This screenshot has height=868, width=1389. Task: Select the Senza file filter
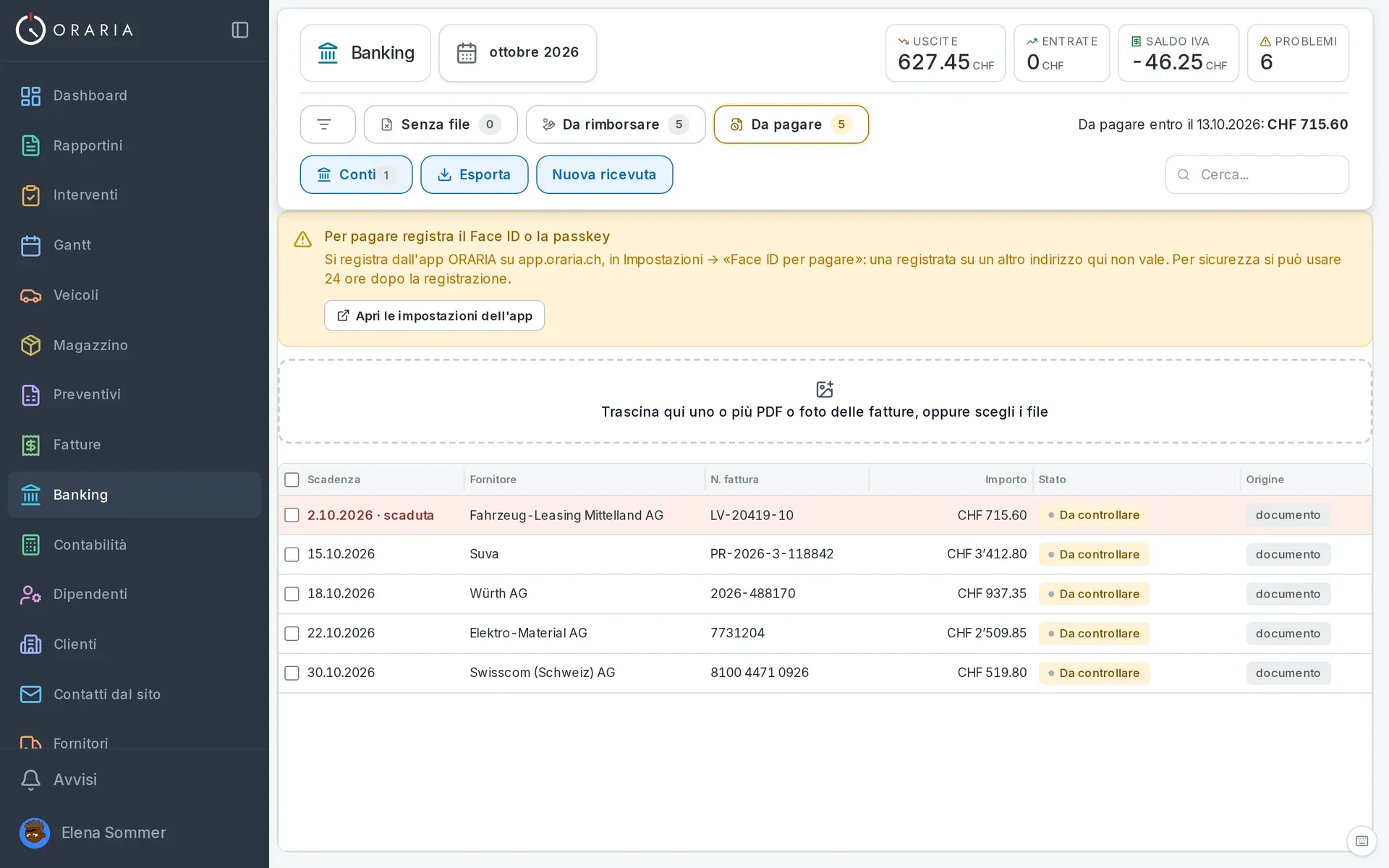point(440,124)
